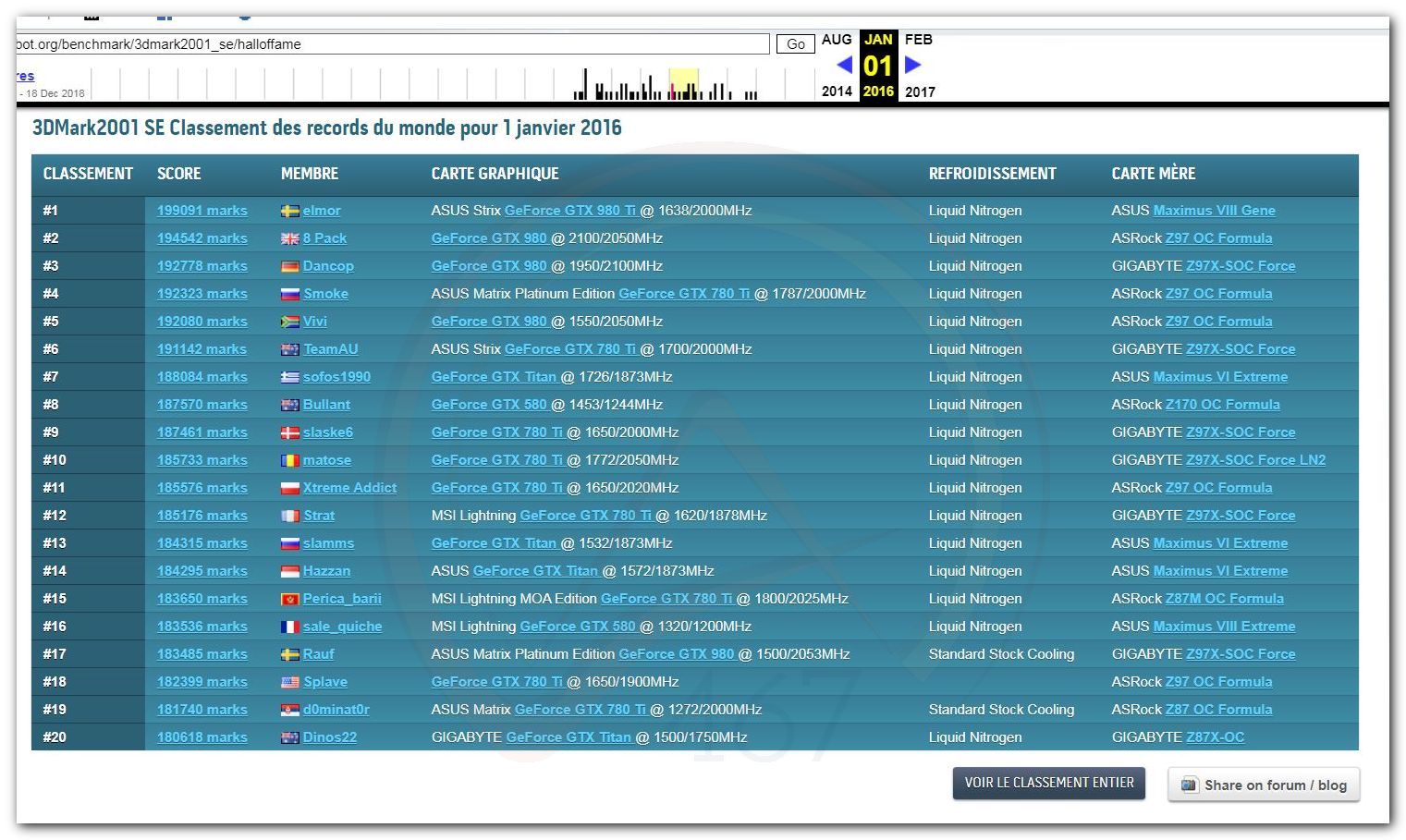Click the next capture blue right arrow

coord(912,65)
